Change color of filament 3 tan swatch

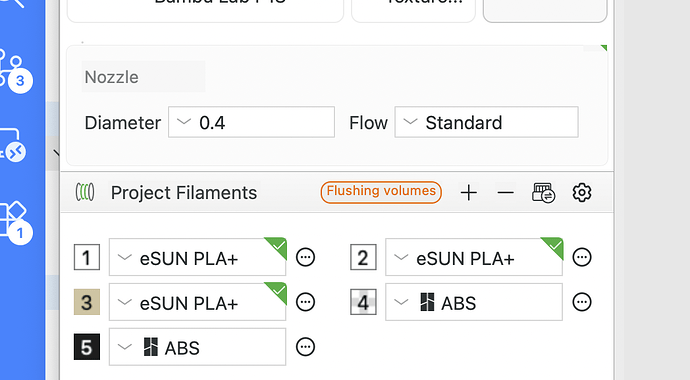[87, 302]
